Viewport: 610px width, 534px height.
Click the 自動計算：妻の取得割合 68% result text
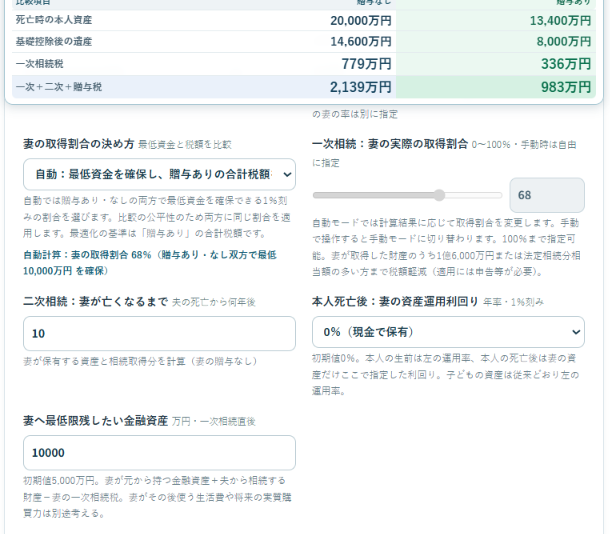coord(150,263)
